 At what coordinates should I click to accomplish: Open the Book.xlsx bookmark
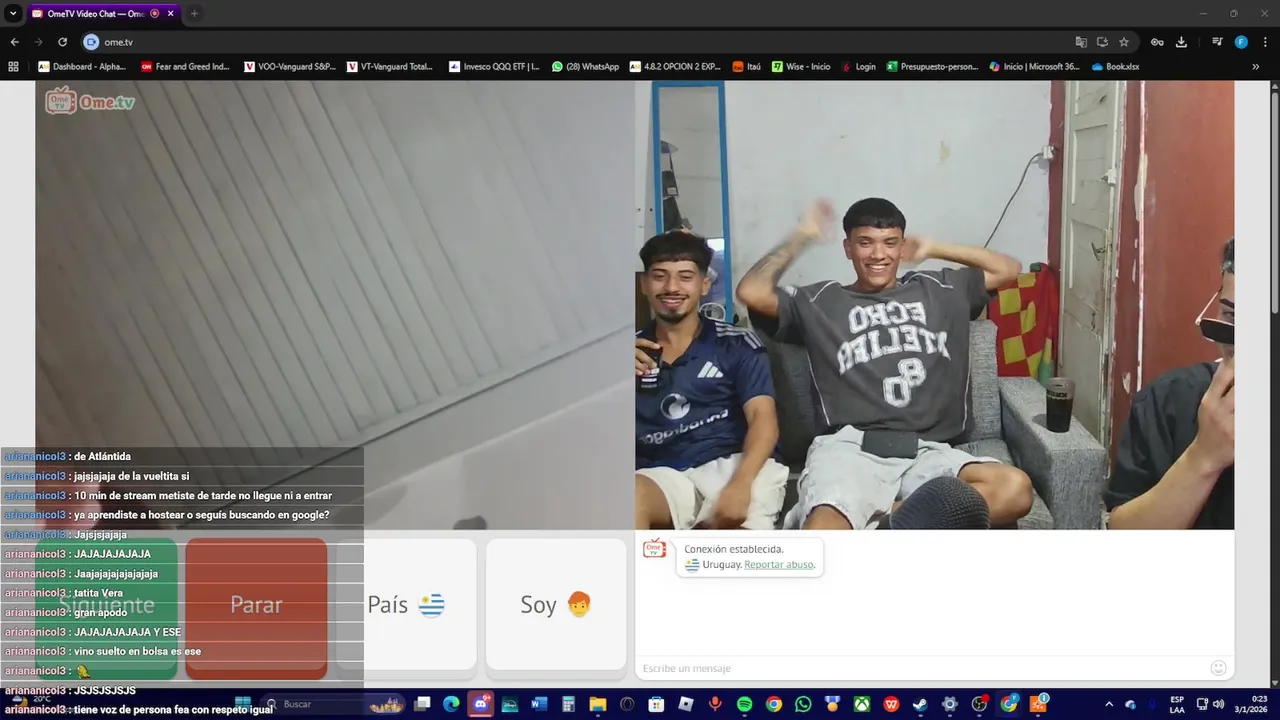tap(1115, 67)
